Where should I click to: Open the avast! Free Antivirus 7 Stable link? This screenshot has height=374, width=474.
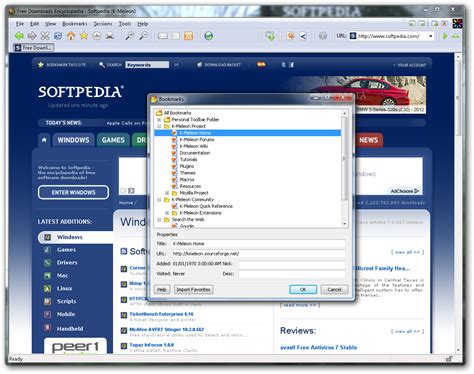click(x=318, y=347)
